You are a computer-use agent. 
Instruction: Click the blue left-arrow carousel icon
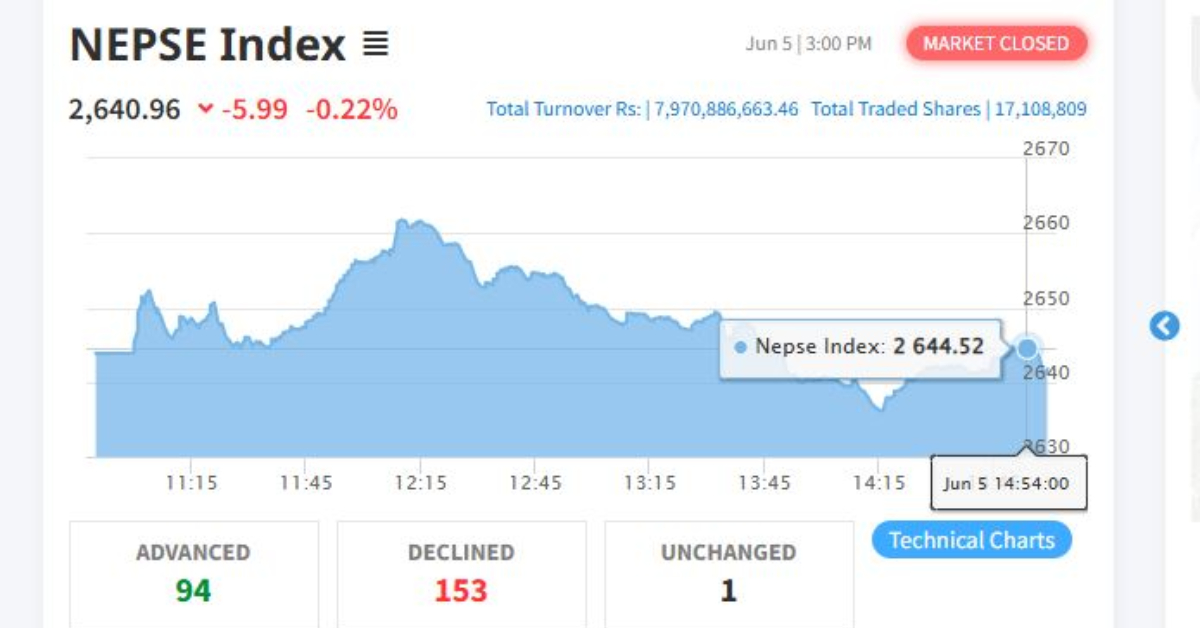pos(1164,326)
